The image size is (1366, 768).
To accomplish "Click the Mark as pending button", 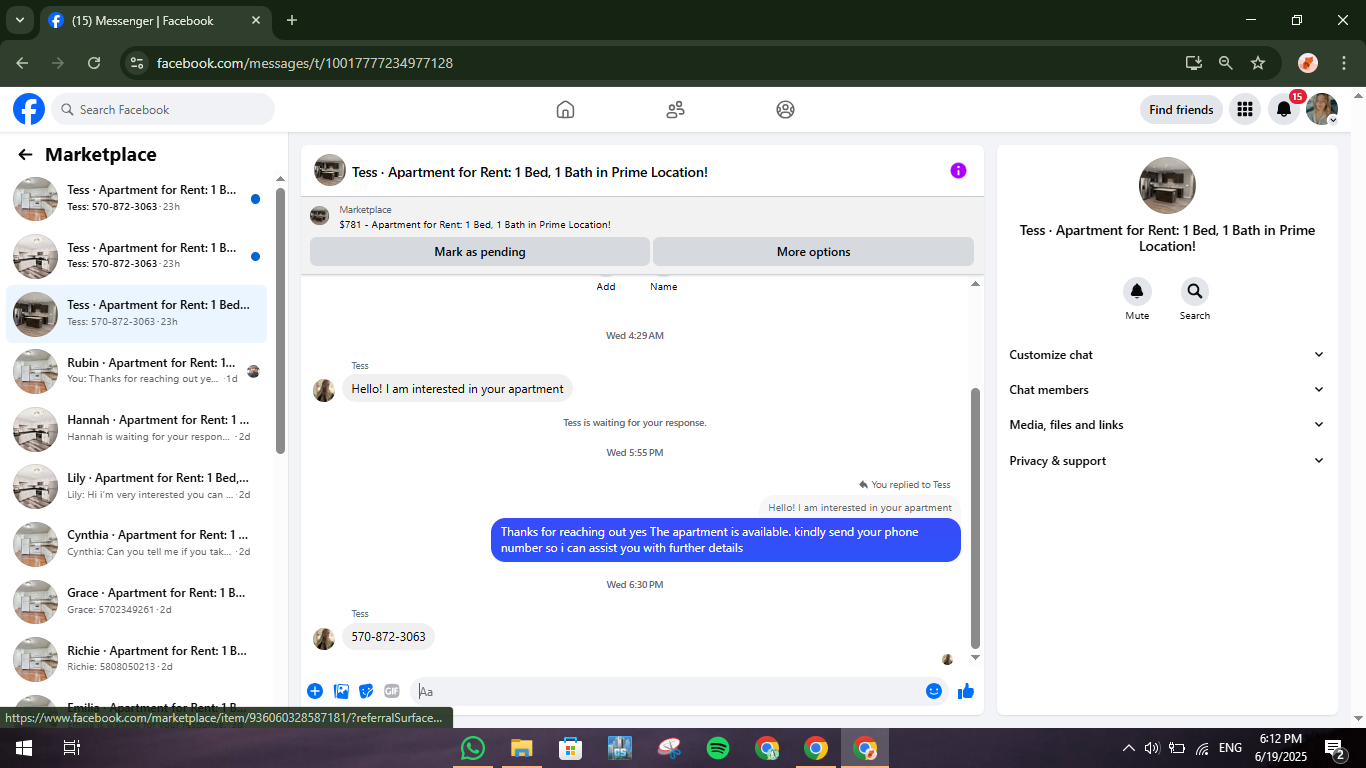I will [x=480, y=252].
